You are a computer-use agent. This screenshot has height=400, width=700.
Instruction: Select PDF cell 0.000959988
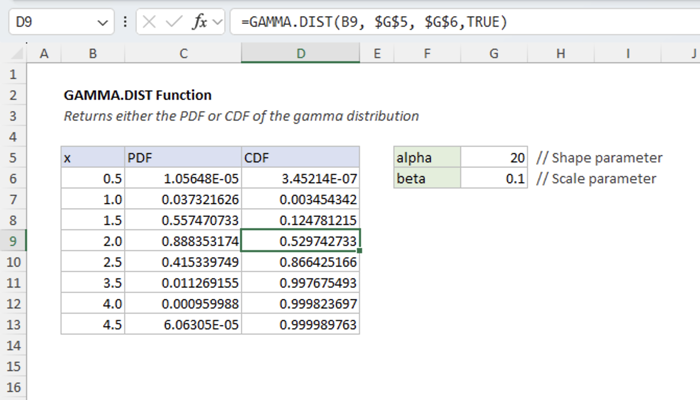(x=183, y=304)
